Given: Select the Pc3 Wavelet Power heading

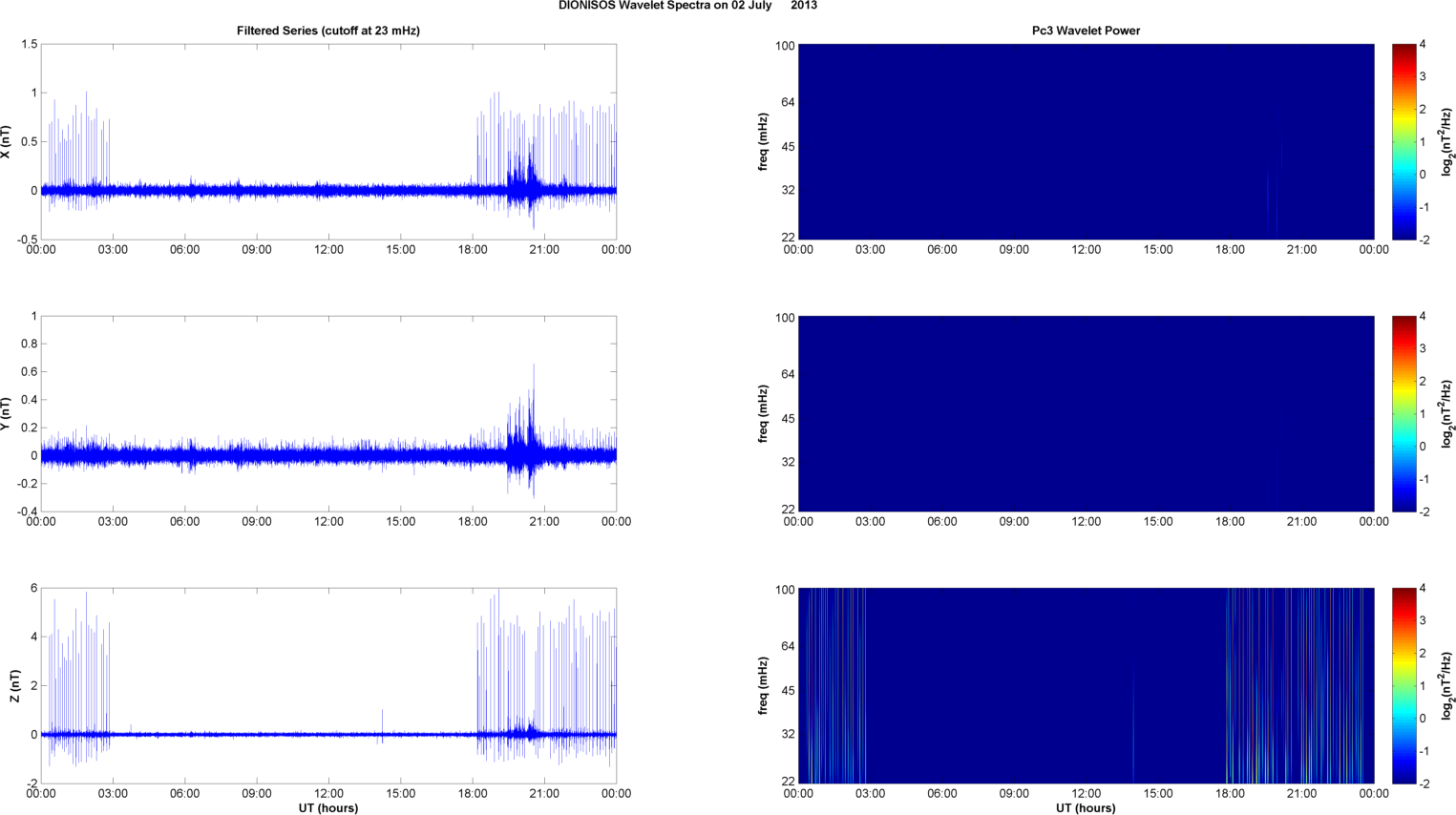Looking at the screenshot, I should tap(1086, 31).
